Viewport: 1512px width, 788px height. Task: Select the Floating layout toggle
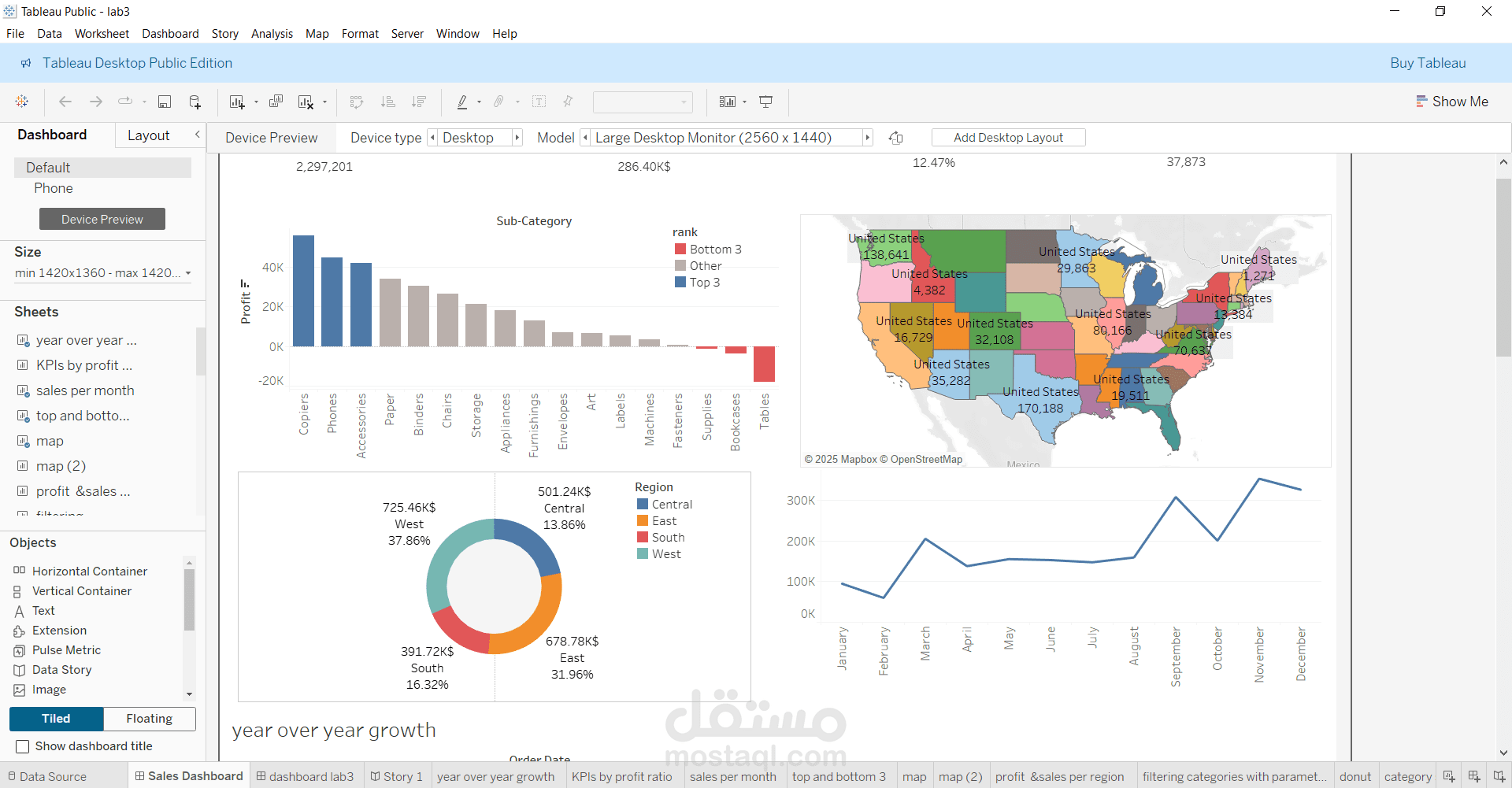150,719
